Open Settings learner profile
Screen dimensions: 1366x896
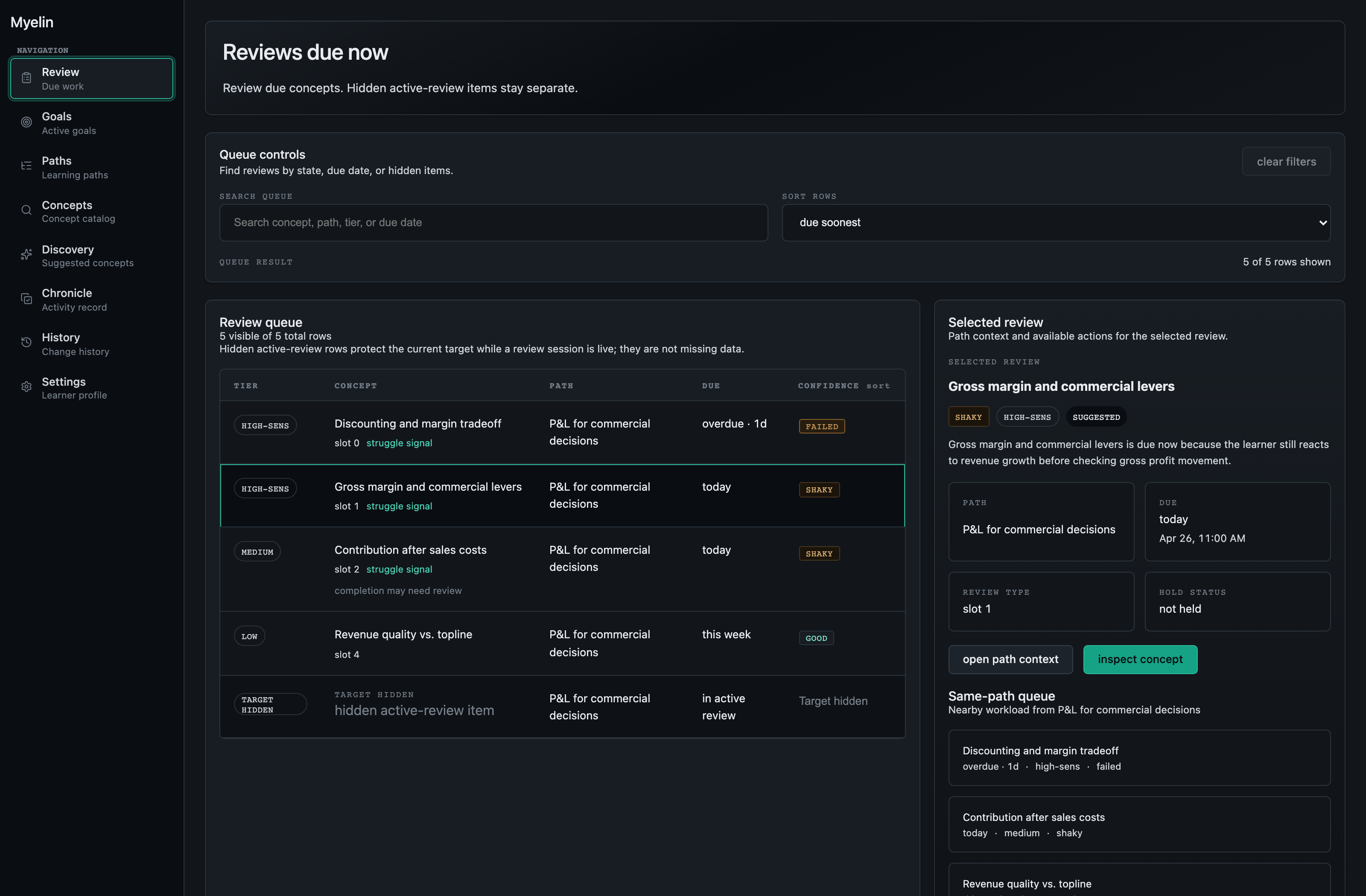(x=92, y=388)
